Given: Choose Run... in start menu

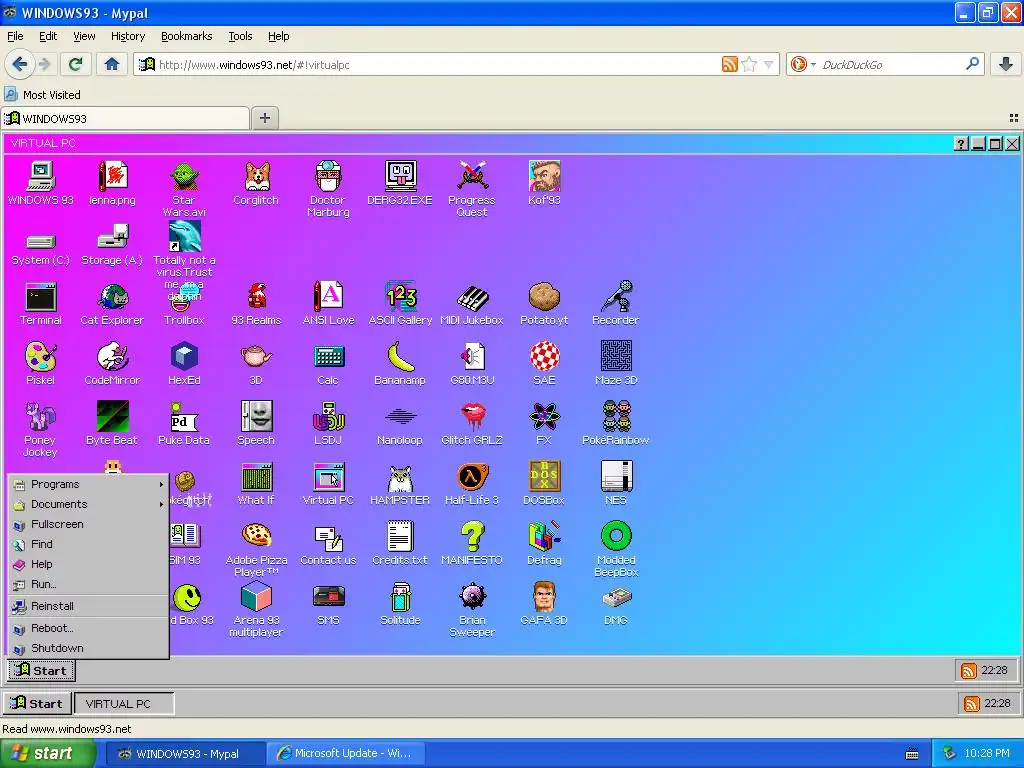Looking at the screenshot, I should [89, 584].
